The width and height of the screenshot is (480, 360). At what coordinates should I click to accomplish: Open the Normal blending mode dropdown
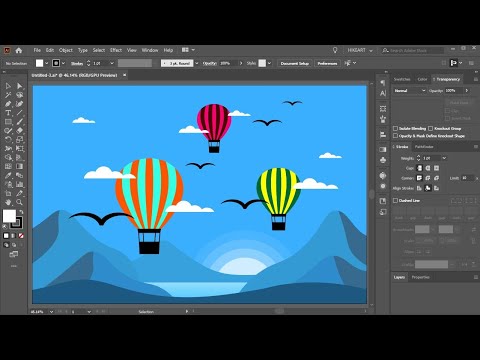(409, 91)
